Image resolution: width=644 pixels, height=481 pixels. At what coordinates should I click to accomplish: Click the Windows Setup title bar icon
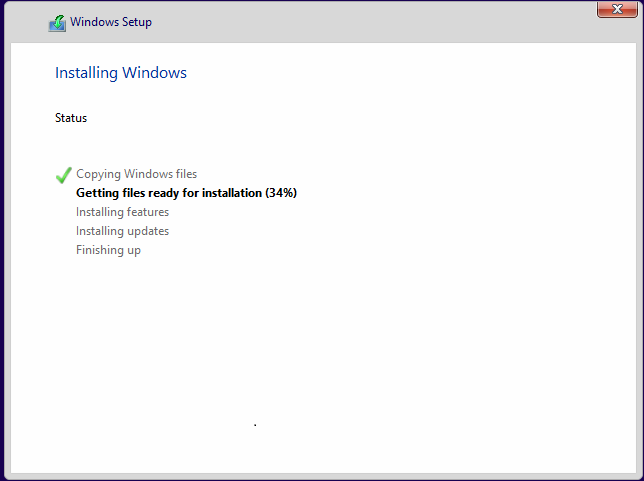[x=57, y=23]
